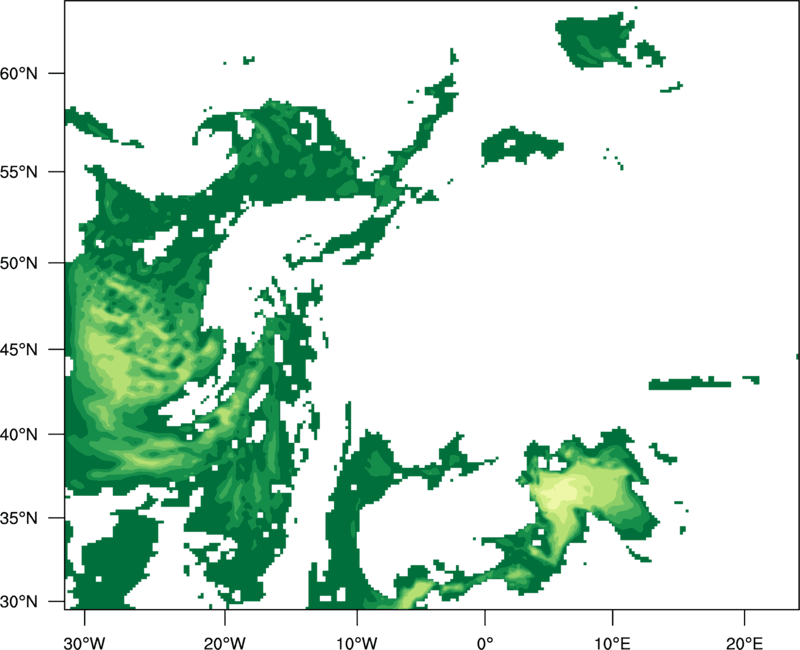Click the 35°N latitude label
The height and width of the screenshot is (650, 800).
19,518
